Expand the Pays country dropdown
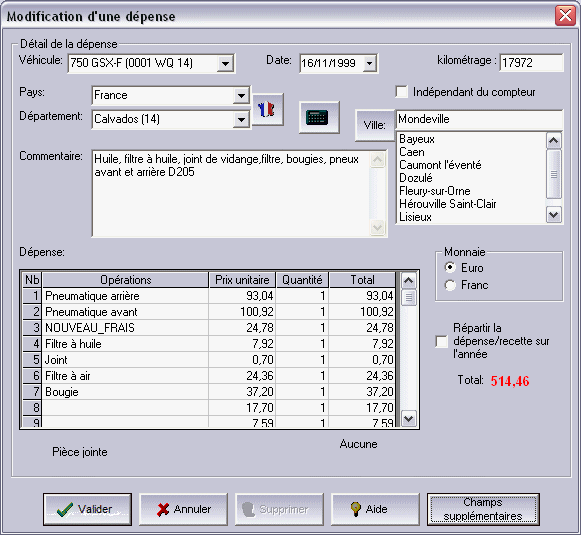The width and height of the screenshot is (581, 535). coord(241,96)
